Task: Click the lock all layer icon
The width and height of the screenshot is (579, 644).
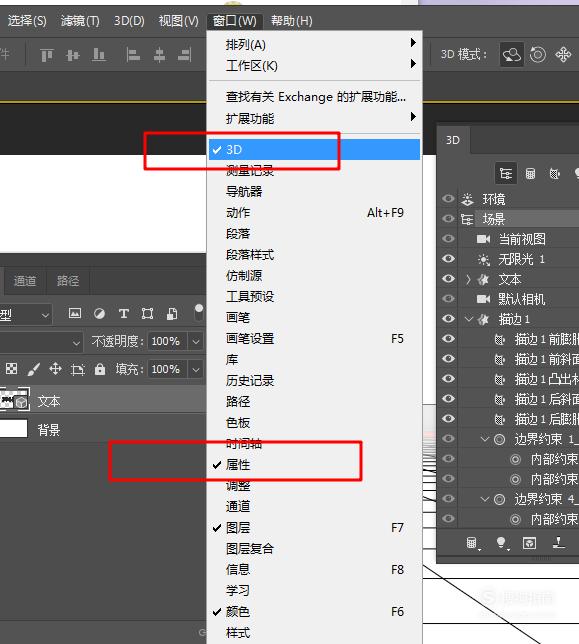Action: pos(100,369)
